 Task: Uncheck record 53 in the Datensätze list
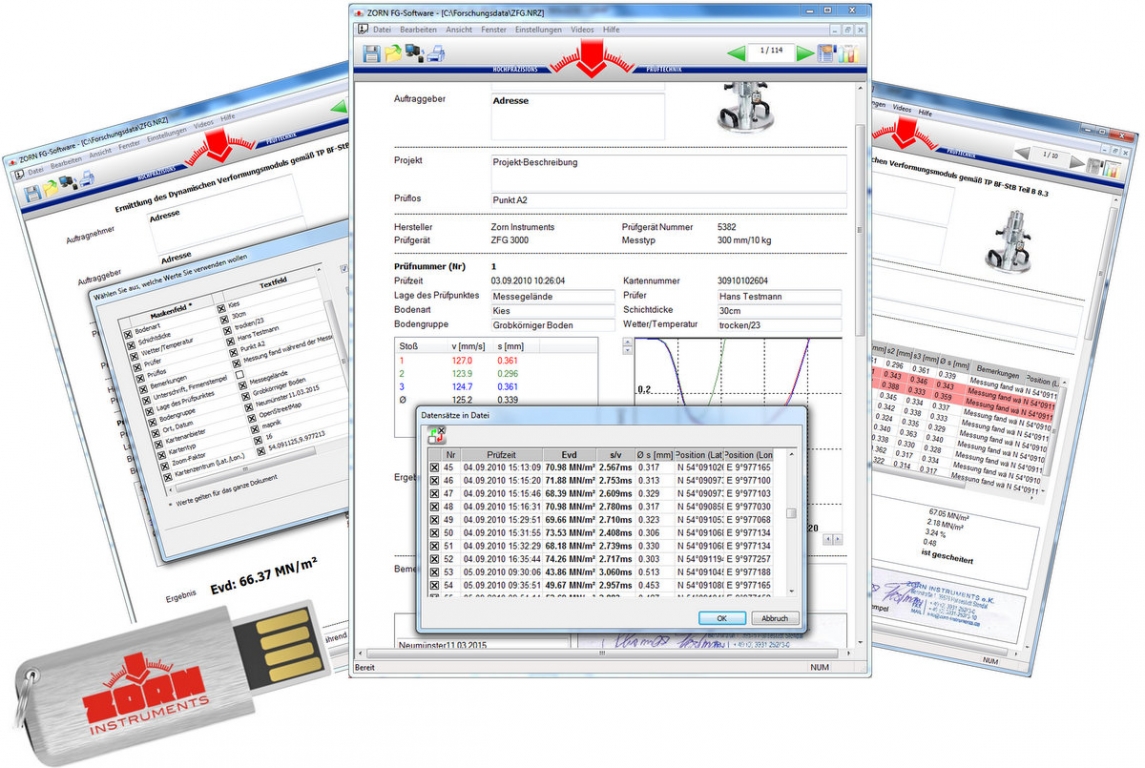click(x=434, y=572)
